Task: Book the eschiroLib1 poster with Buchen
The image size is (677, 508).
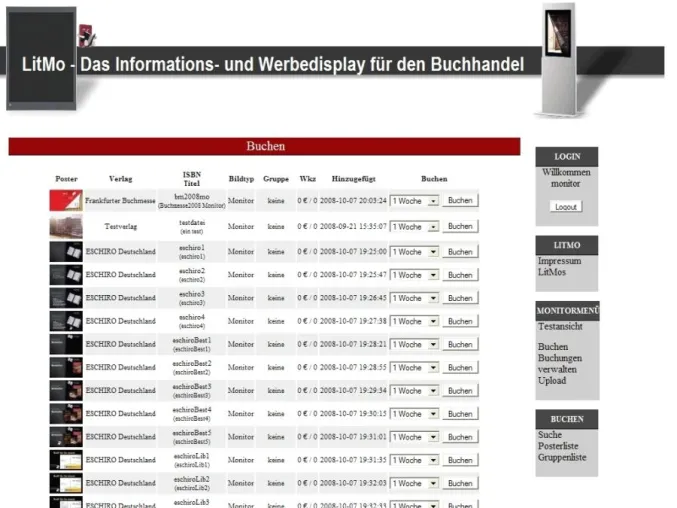Action: [x=460, y=461]
